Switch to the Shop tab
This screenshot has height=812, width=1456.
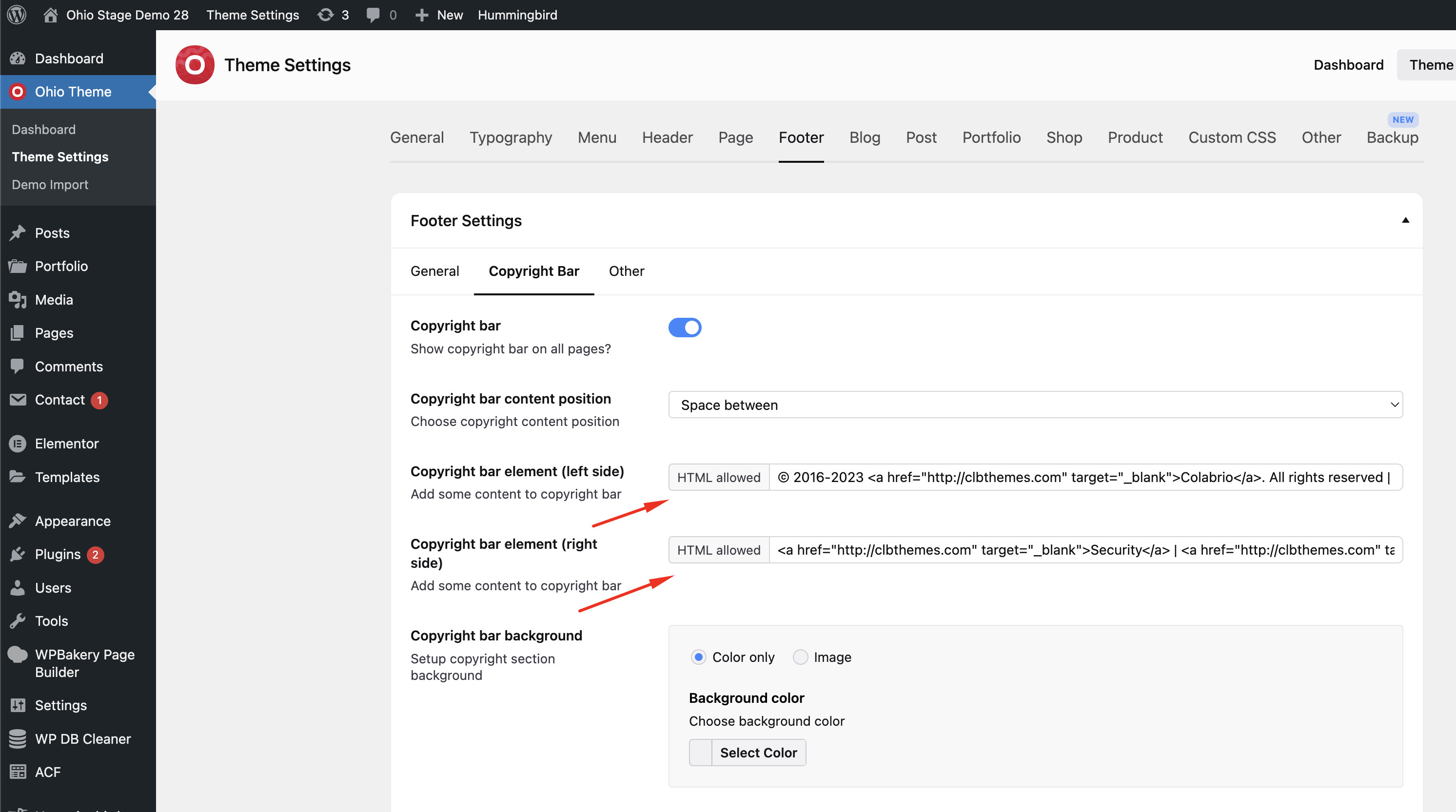1064,137
